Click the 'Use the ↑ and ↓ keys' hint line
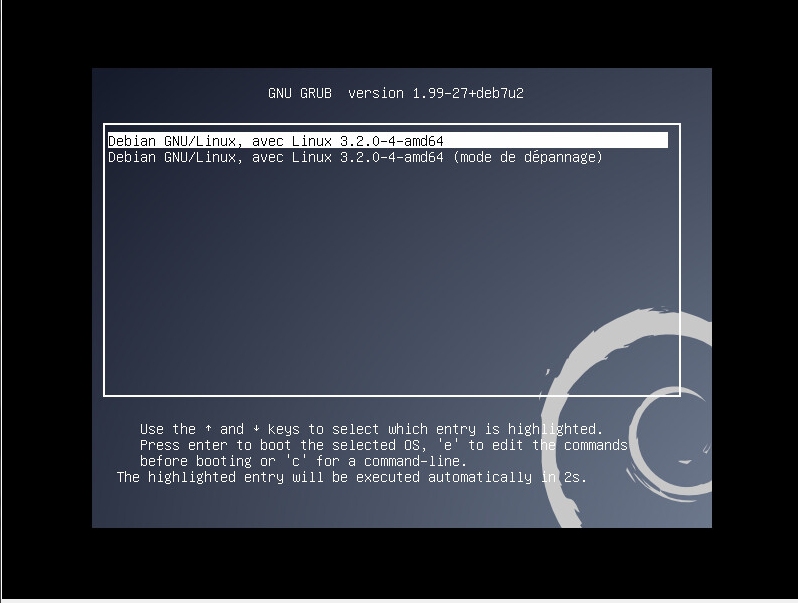Image resolution: width=798 pixels, height=603 pixels. (x=372, y=429)
